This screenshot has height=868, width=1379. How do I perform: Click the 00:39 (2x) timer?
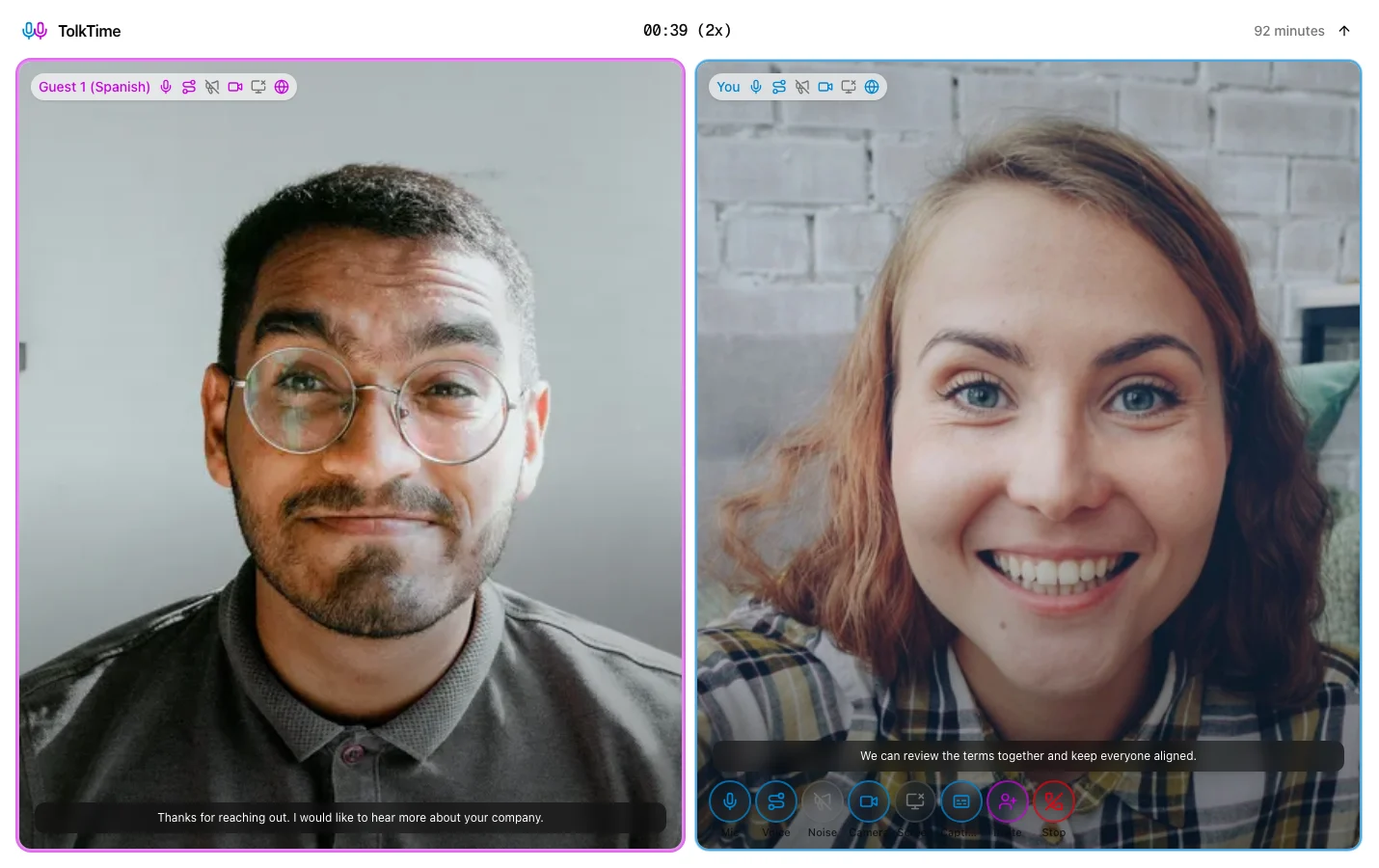[x=688, y=31]
